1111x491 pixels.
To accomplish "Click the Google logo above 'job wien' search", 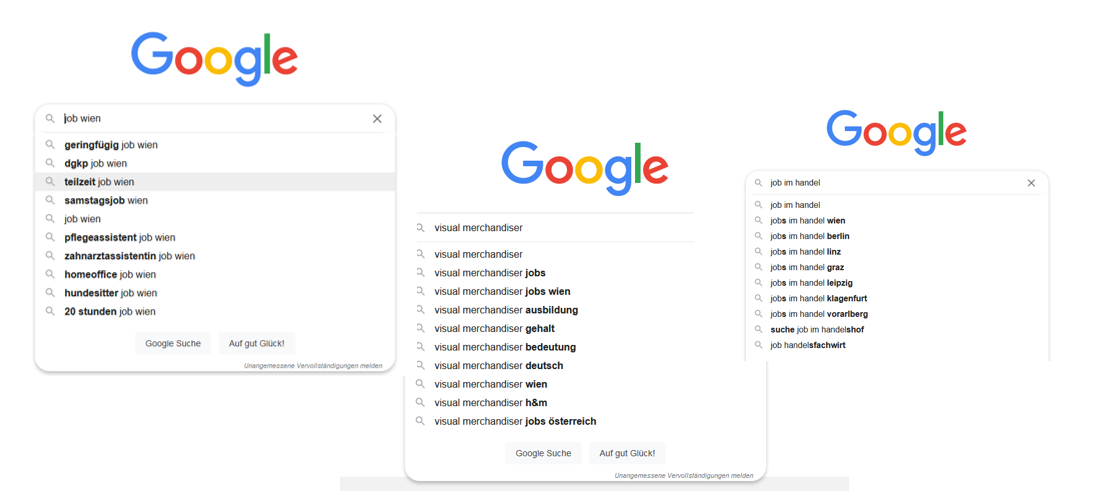I will tap(214, 58).
